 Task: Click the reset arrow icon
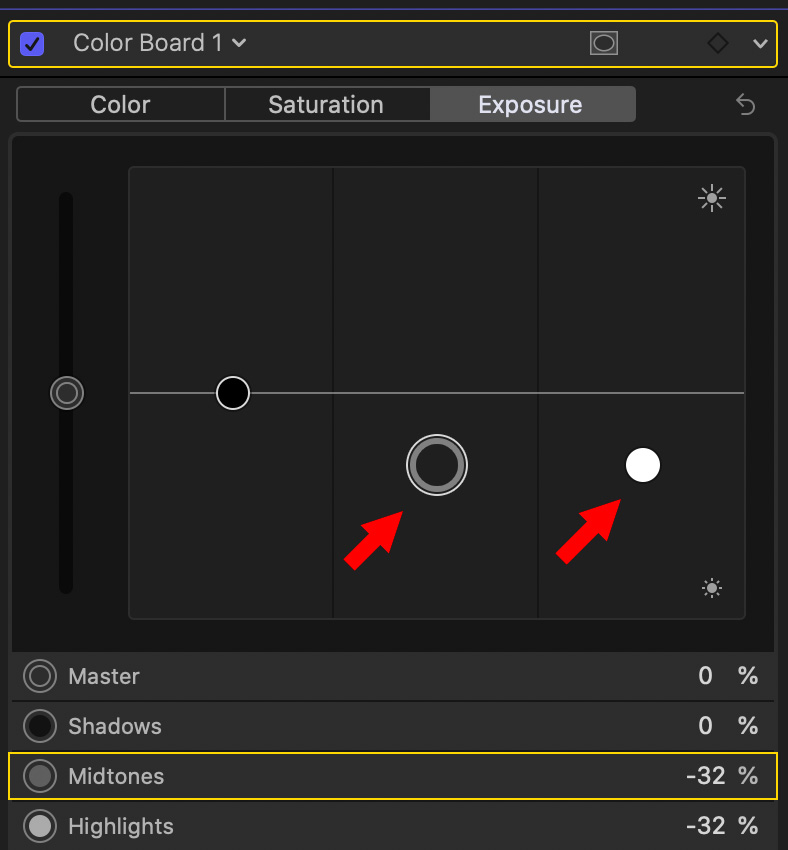click(x=745, y=104)
